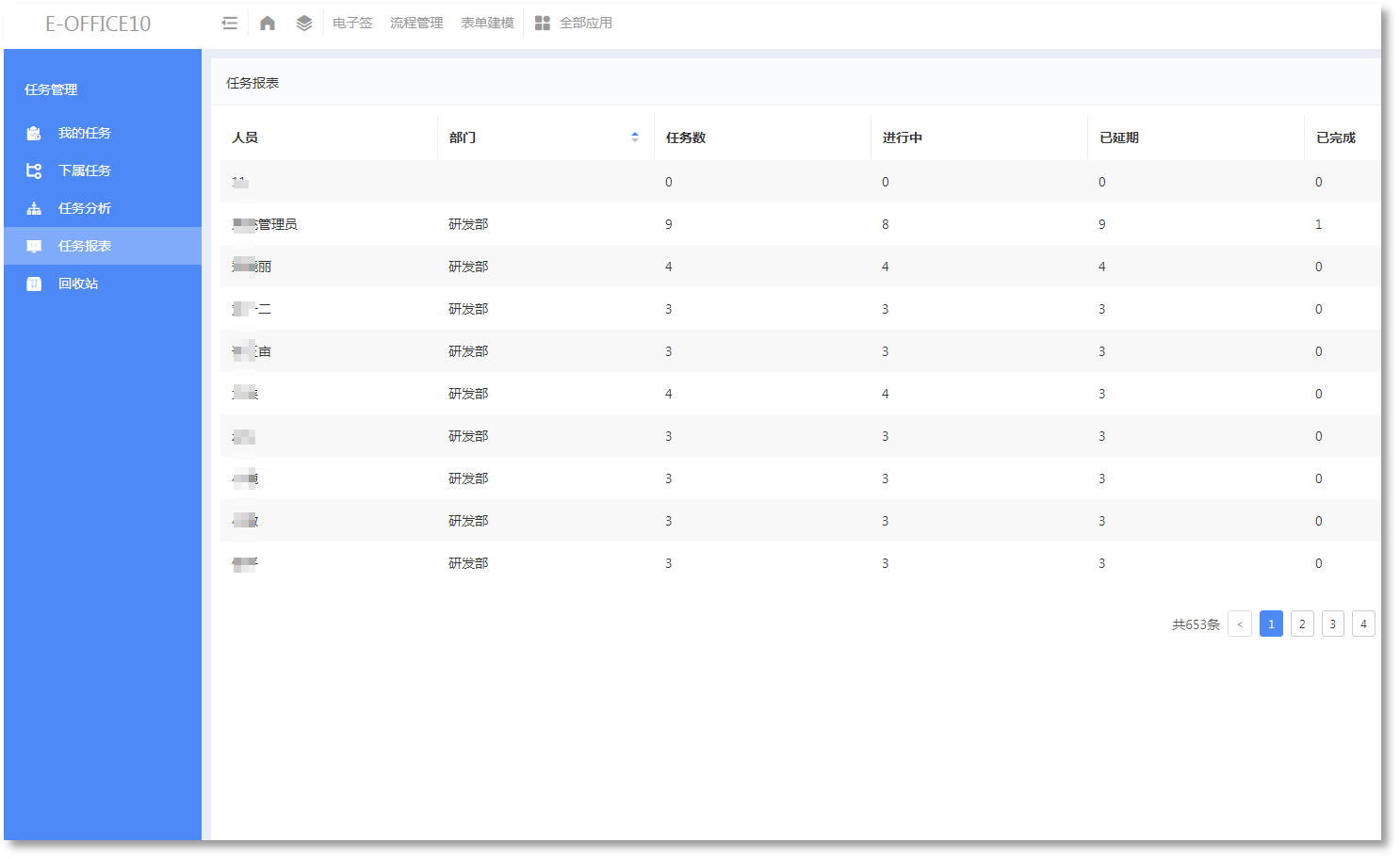The image size is (1400, 859).
Task: Click 进行中 value 8 in 管理员 row
Action: tap(886, 224)
